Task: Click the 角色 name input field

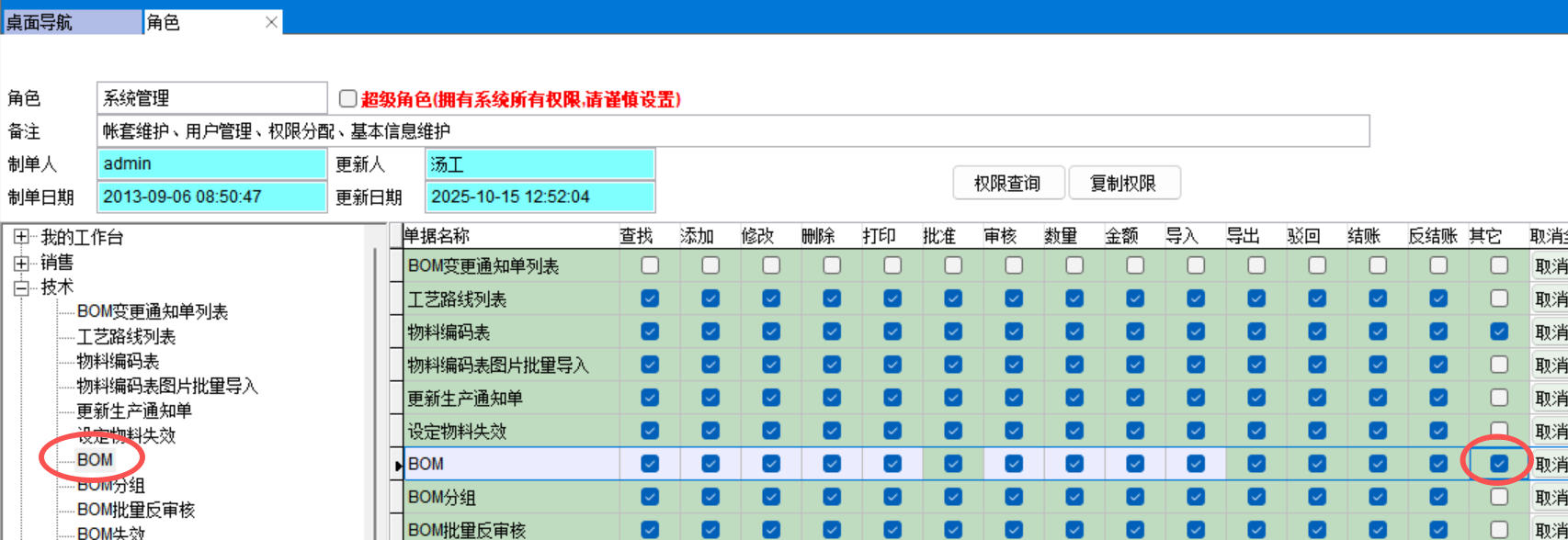Action: tap(211, 98)
